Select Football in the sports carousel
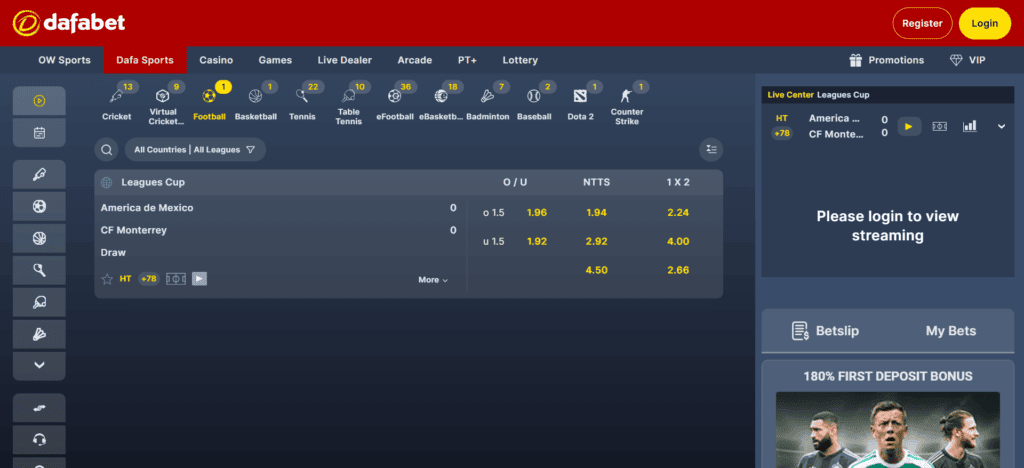The height and width of the screenshot is (468, 1024). [x=210, y=103]
